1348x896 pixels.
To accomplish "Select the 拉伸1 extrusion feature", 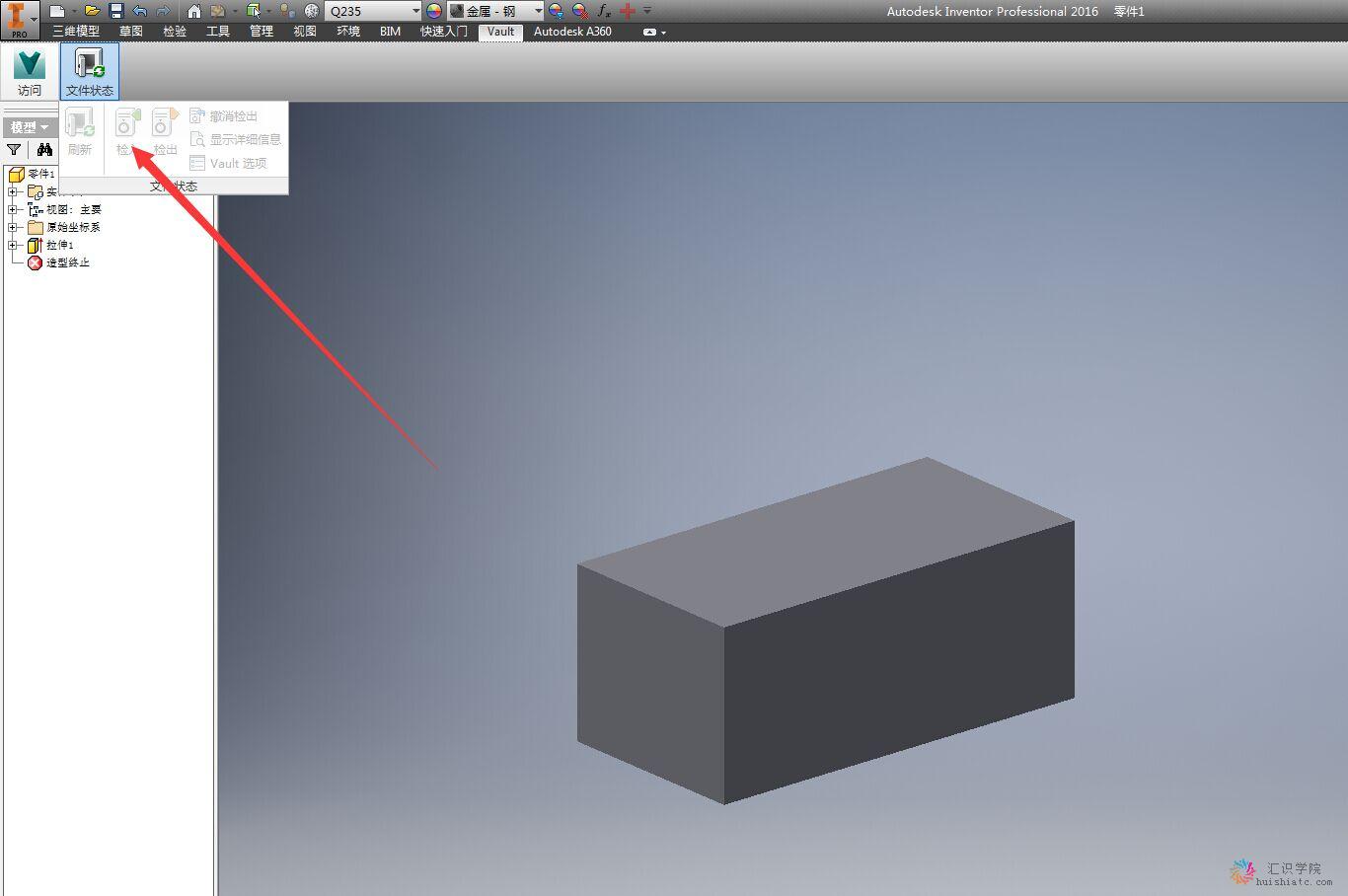I will coord(51,245).
